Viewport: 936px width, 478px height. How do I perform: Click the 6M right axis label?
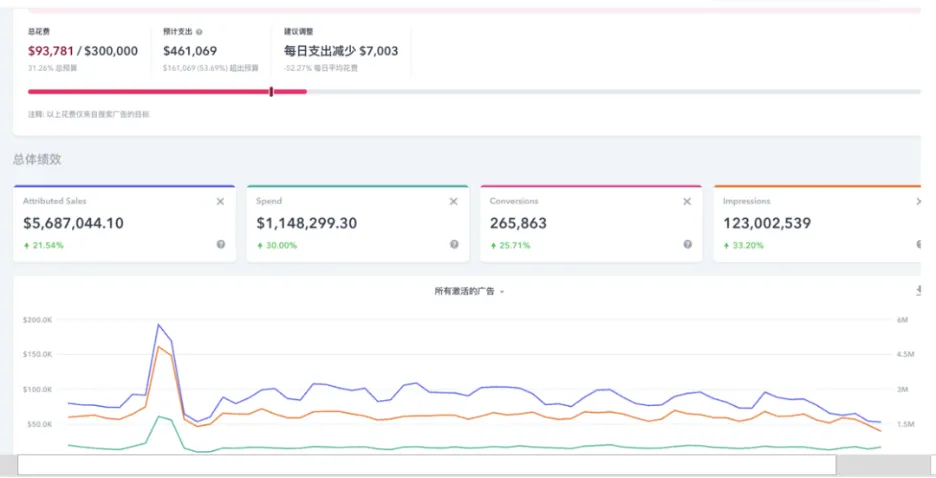tap(902, 320)
